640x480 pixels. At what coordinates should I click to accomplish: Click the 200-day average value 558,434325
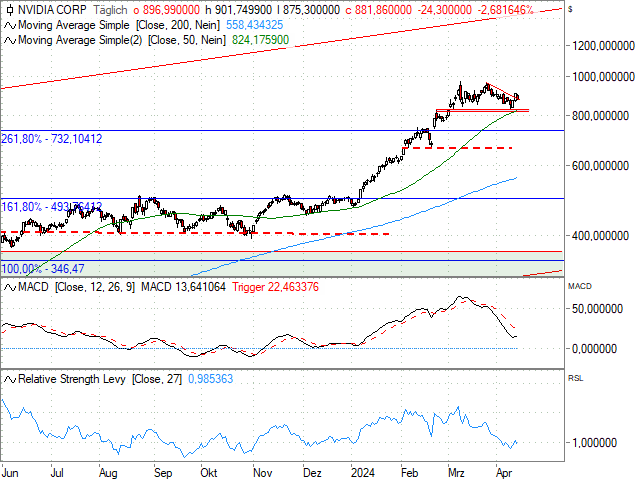point(254,25)
